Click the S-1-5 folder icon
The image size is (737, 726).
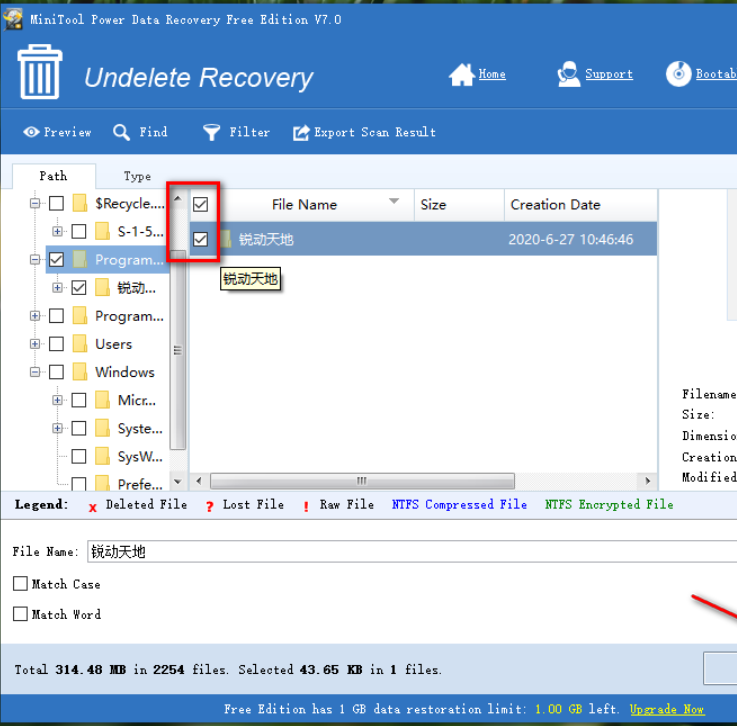[102, 231]
